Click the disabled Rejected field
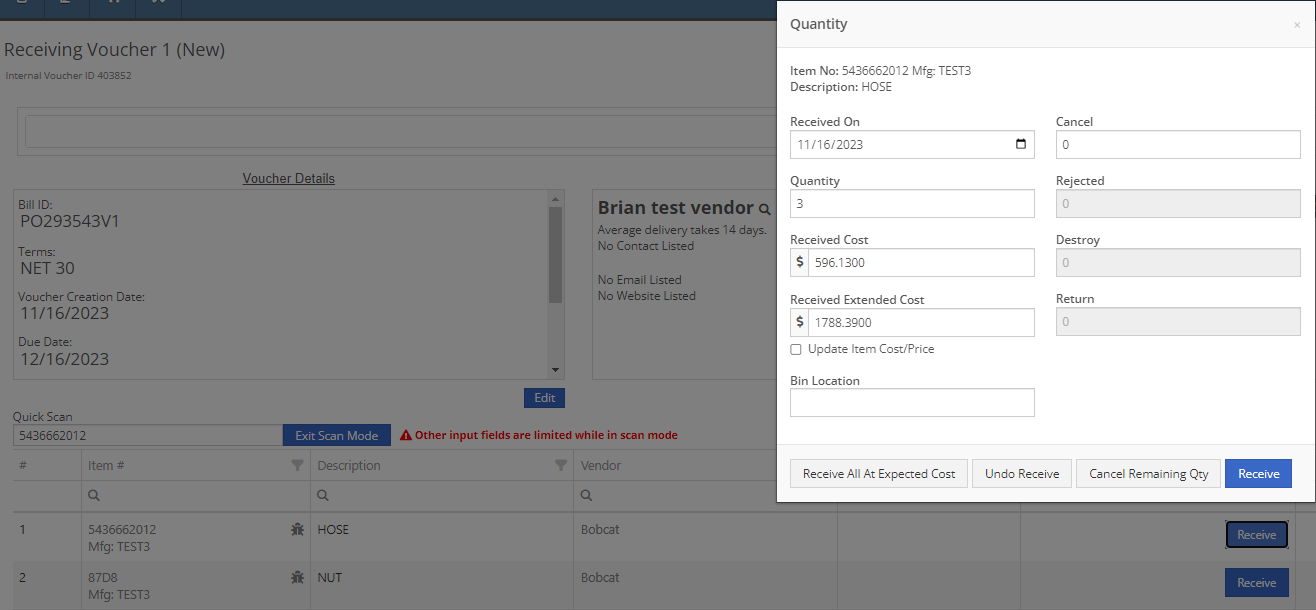 tap(1178, 203)
